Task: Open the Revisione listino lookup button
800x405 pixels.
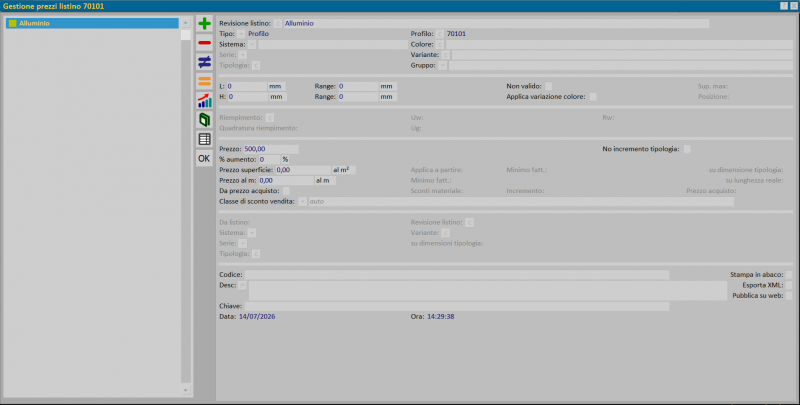Action: (278, 23)
